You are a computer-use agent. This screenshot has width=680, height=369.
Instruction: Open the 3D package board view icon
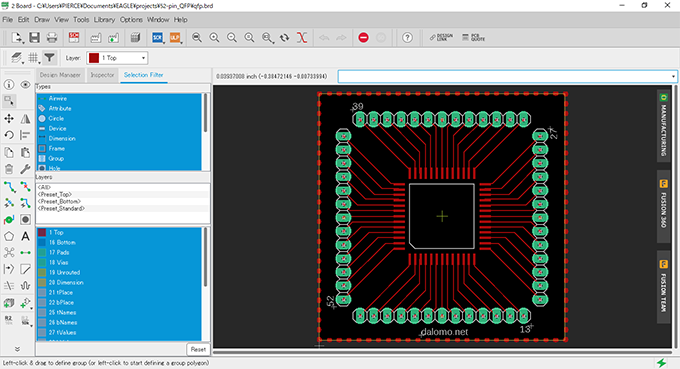click(135, 38)
